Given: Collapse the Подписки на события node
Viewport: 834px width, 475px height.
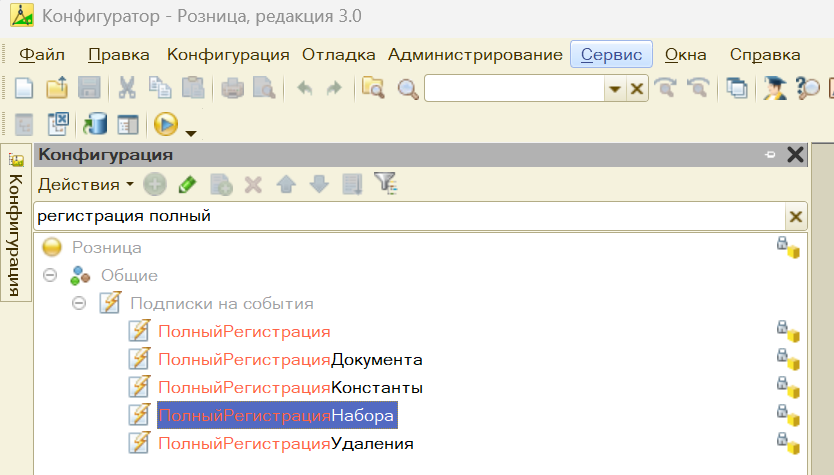Looking at the screenshot, I should [79, 303].
